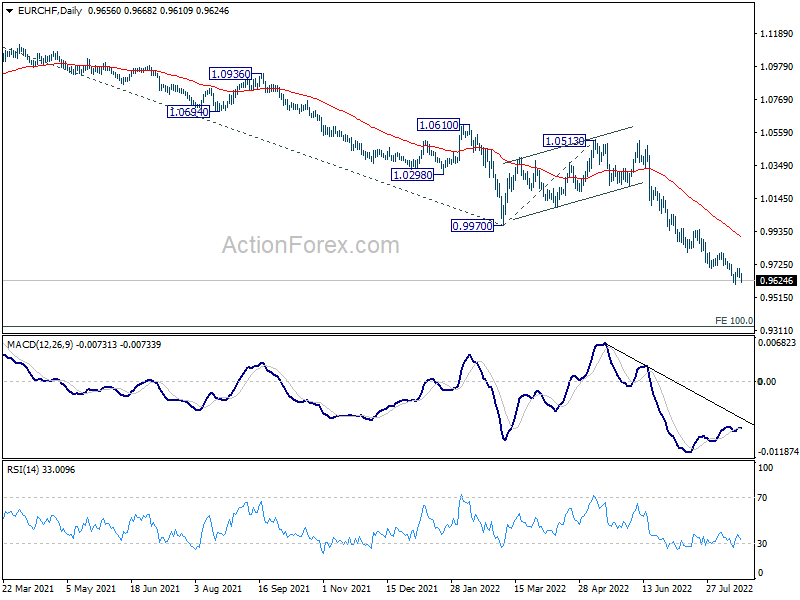Click the RSI 70 level label

[x=762, y=497]
